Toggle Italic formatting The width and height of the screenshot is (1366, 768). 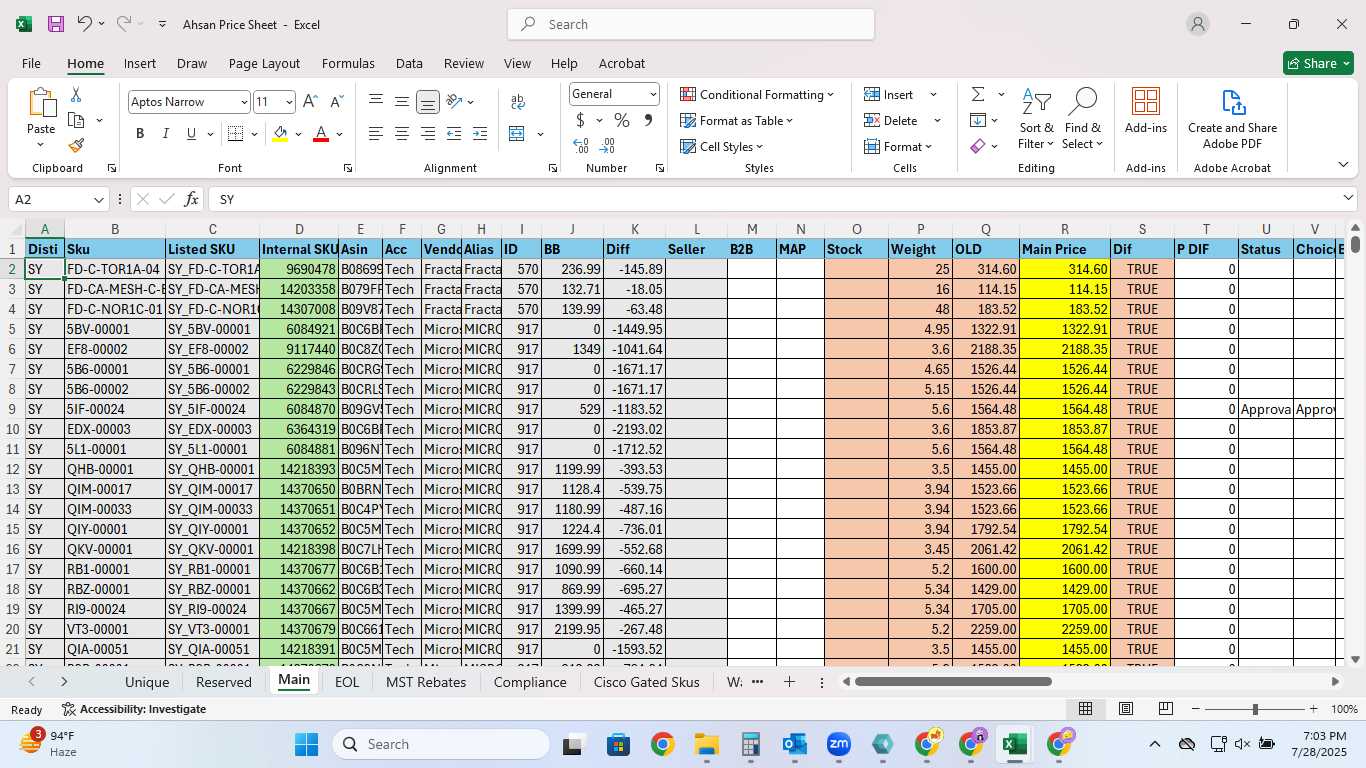coord(165,134)
